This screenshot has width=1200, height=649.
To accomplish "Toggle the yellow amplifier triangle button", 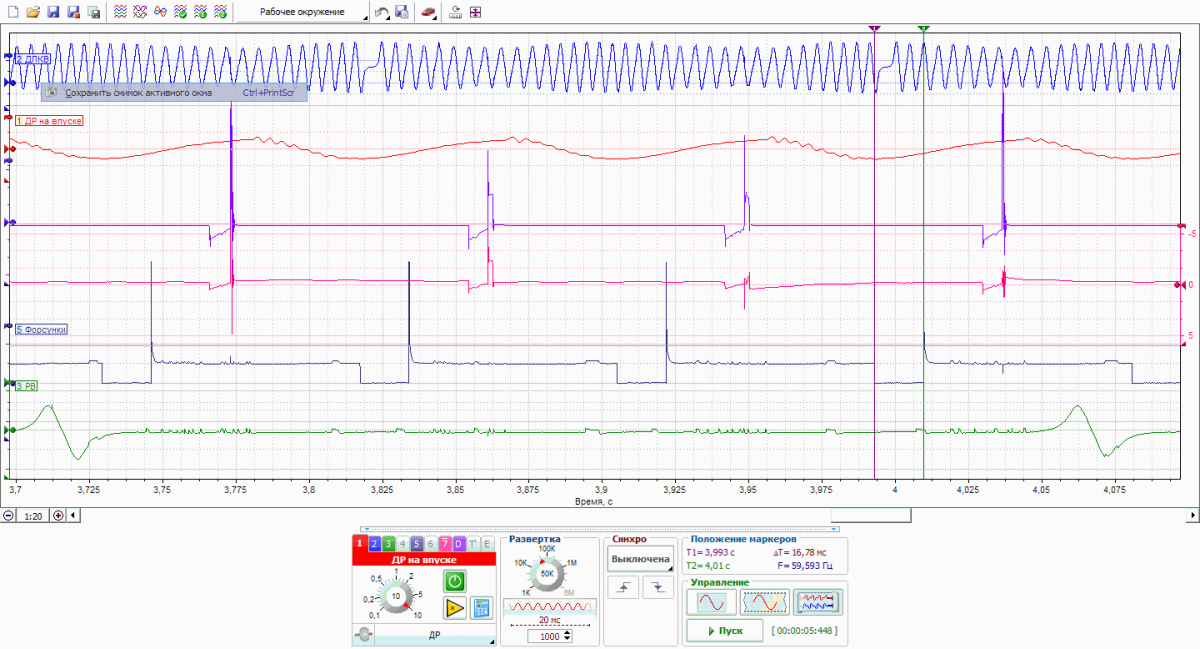I will point(455,607).
